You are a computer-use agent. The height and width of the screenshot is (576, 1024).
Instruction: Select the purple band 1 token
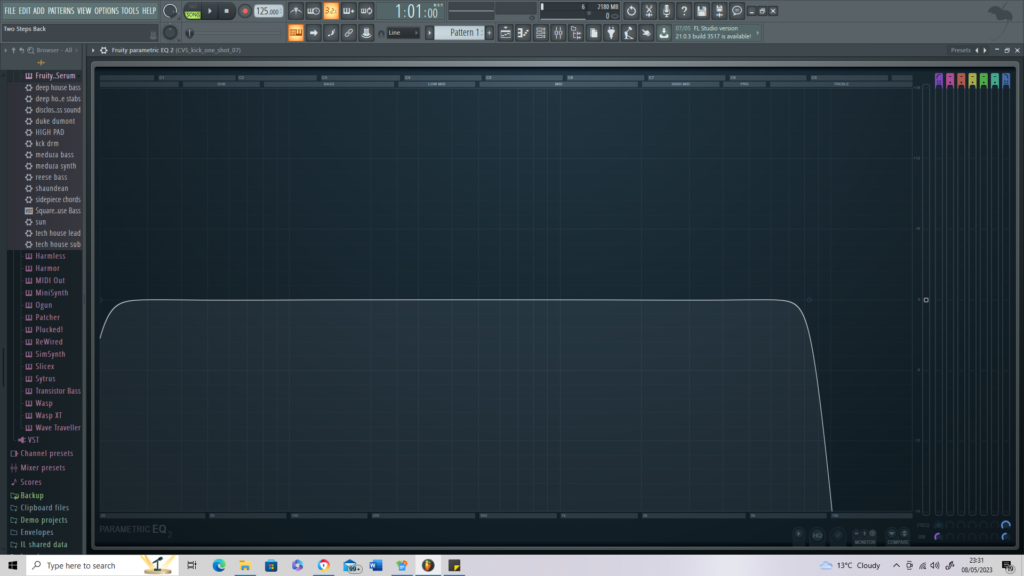tap(939, 80)
